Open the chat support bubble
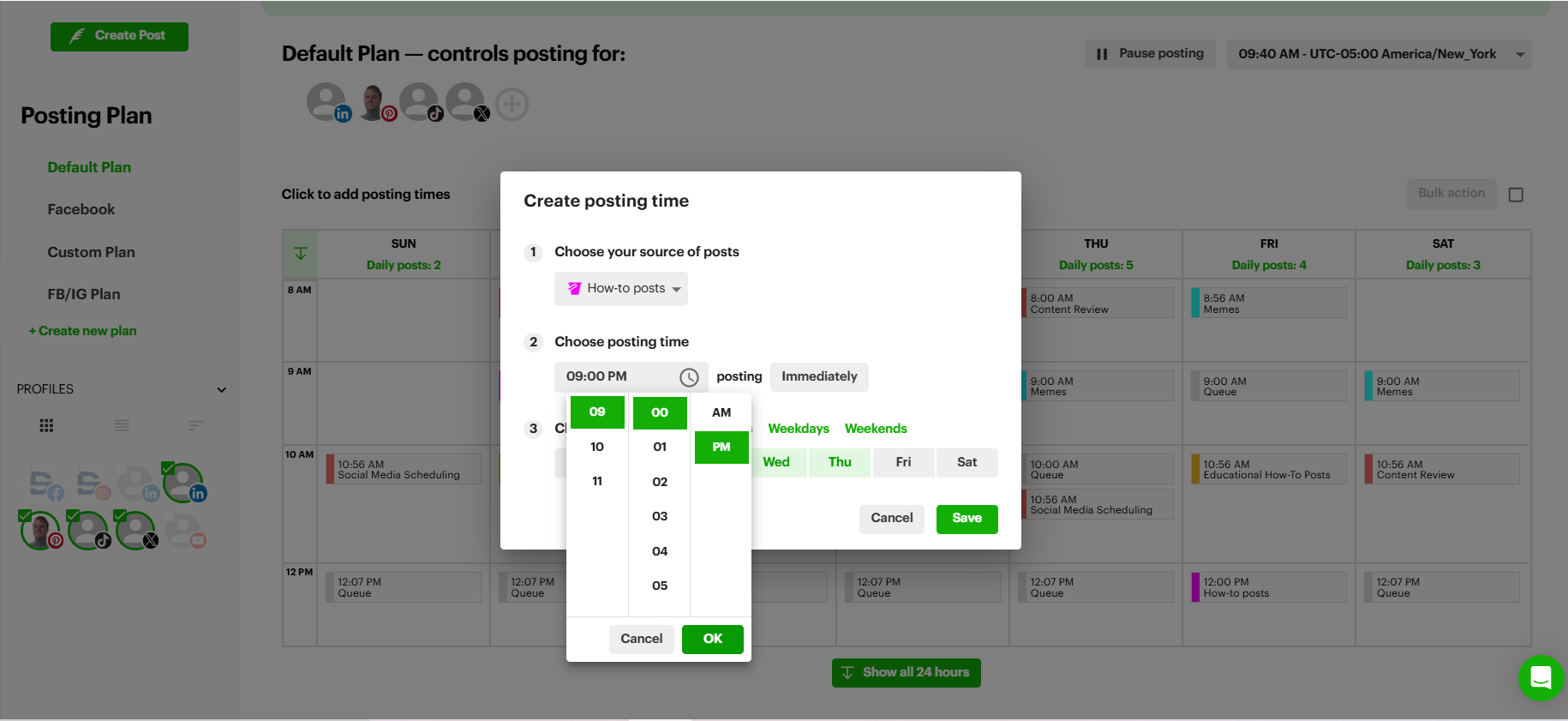 (1540, 678)
